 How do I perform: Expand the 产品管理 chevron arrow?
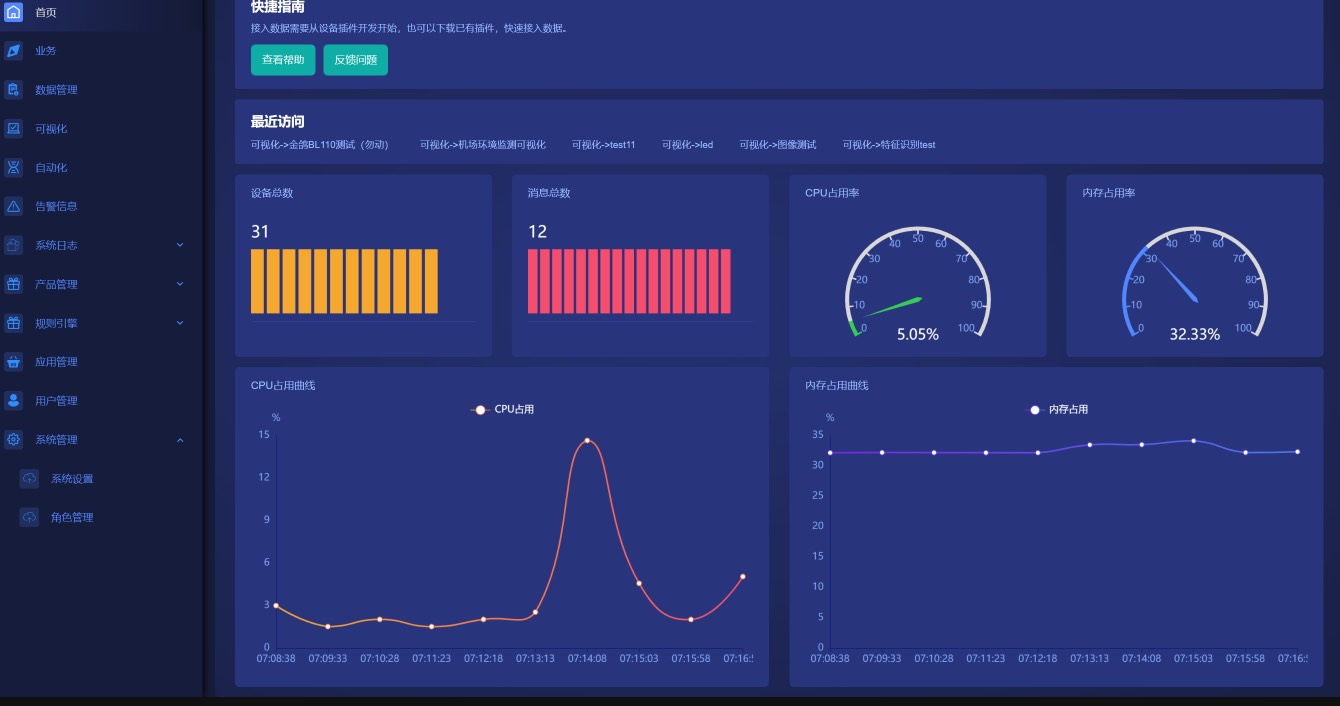coord(180,284)
